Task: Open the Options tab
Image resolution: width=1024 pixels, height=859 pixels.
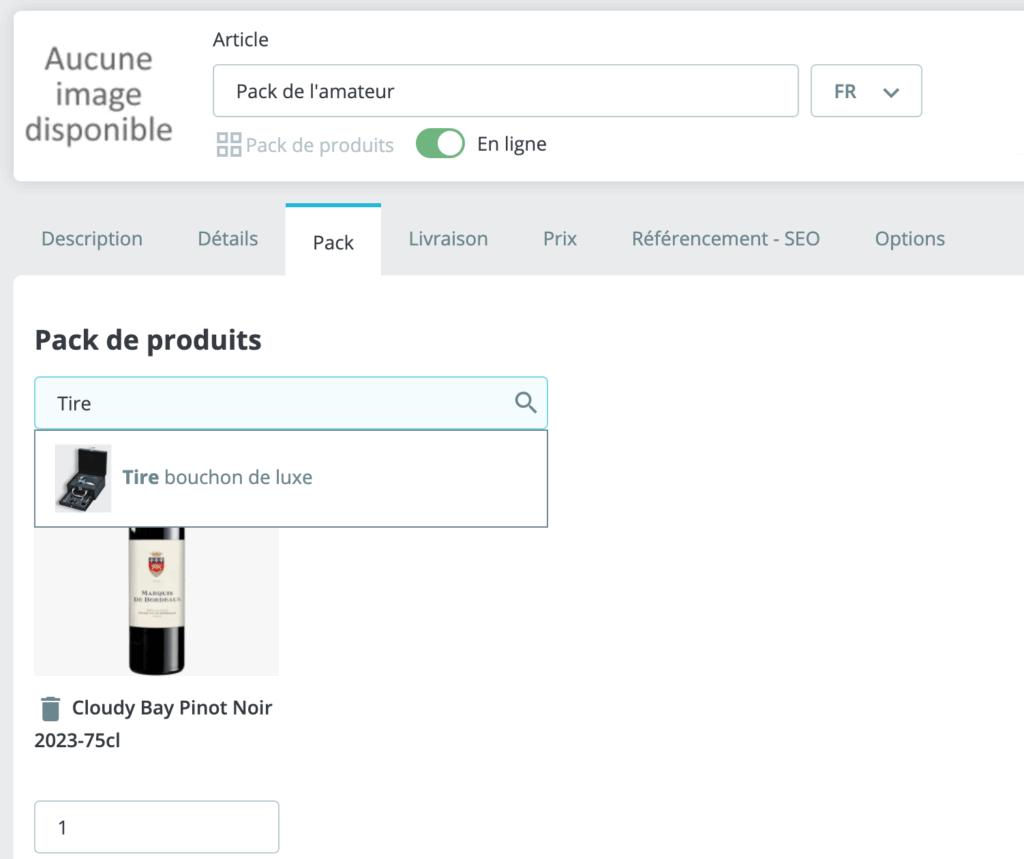Action: click(909, 239)
